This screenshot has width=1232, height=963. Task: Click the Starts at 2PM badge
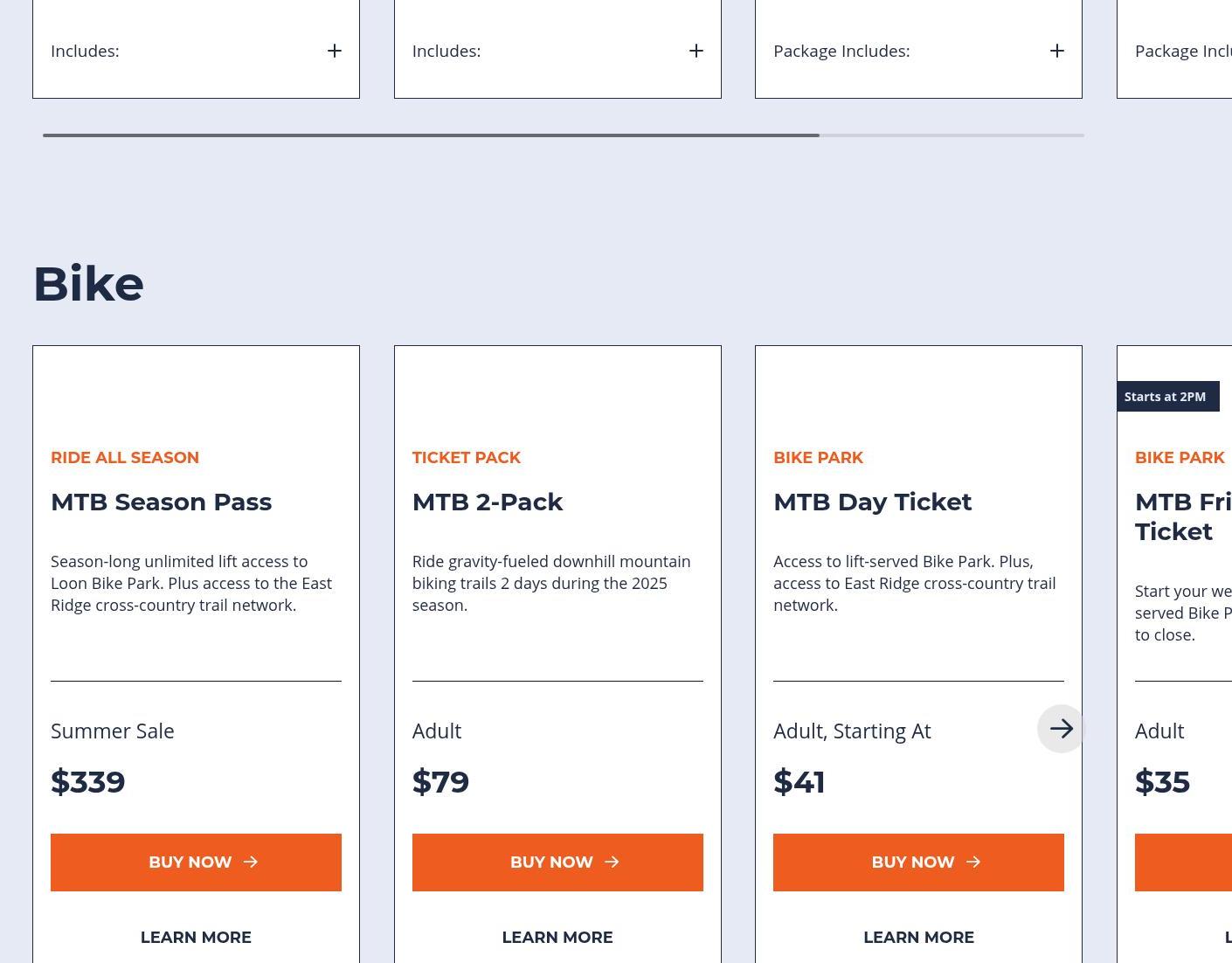[x=1165, y=397]
